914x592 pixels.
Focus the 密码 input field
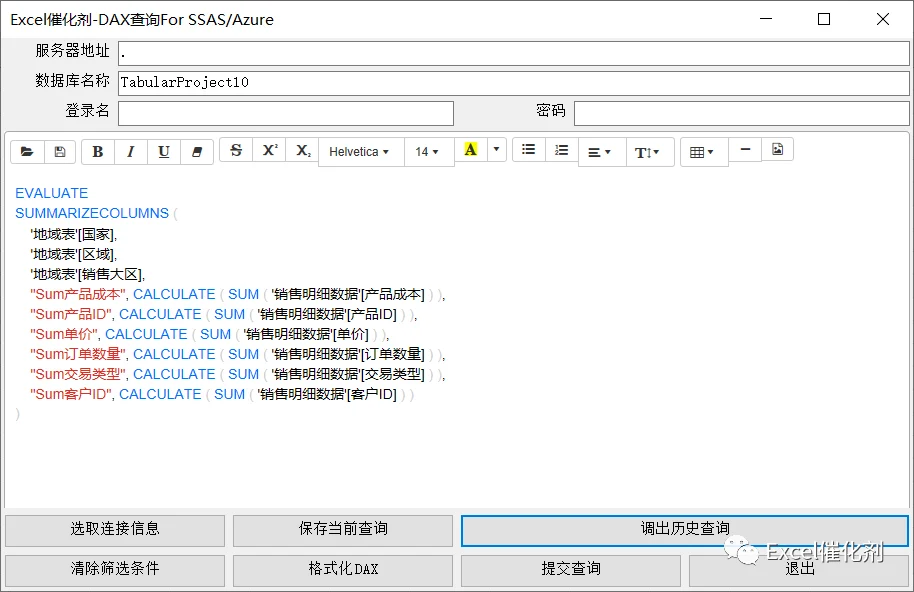[741, 113]
